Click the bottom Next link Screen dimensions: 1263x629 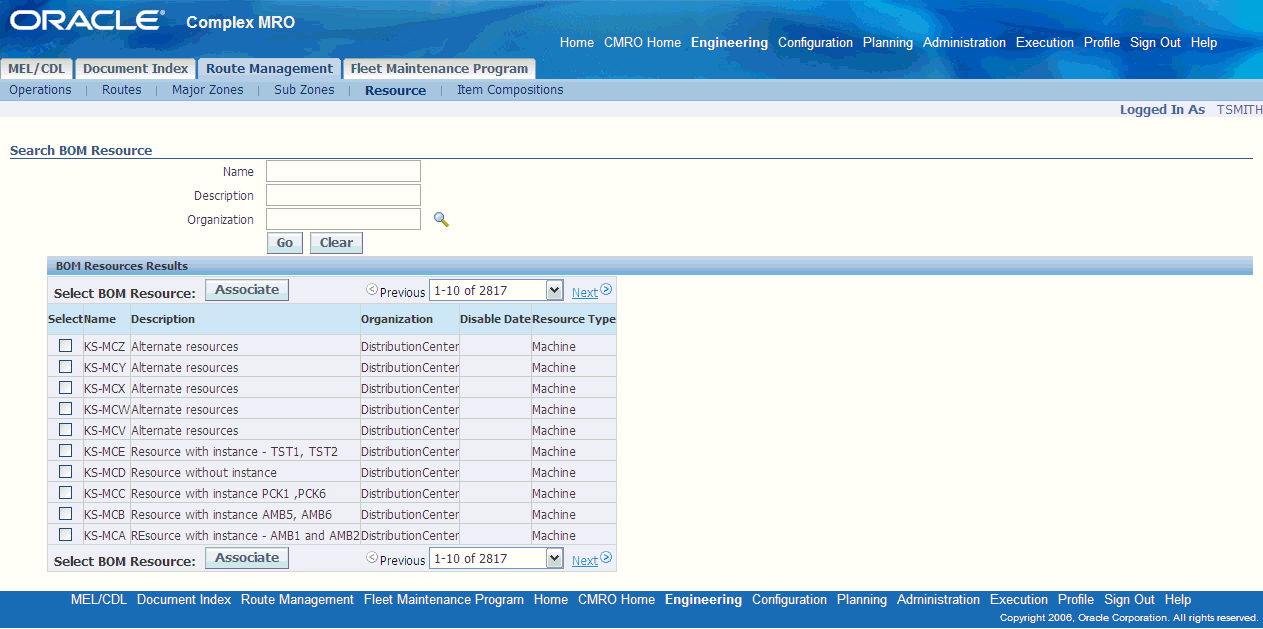585,560
